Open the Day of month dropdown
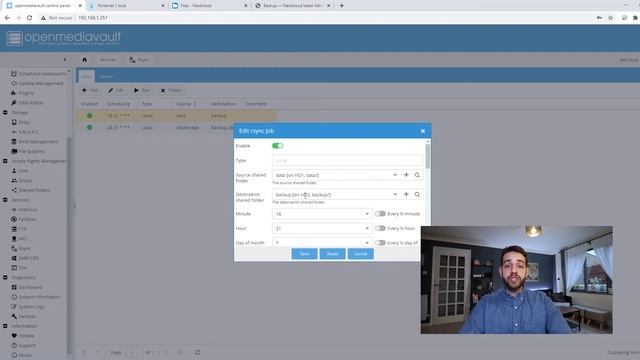640x360 pixels. pos(367,242)
